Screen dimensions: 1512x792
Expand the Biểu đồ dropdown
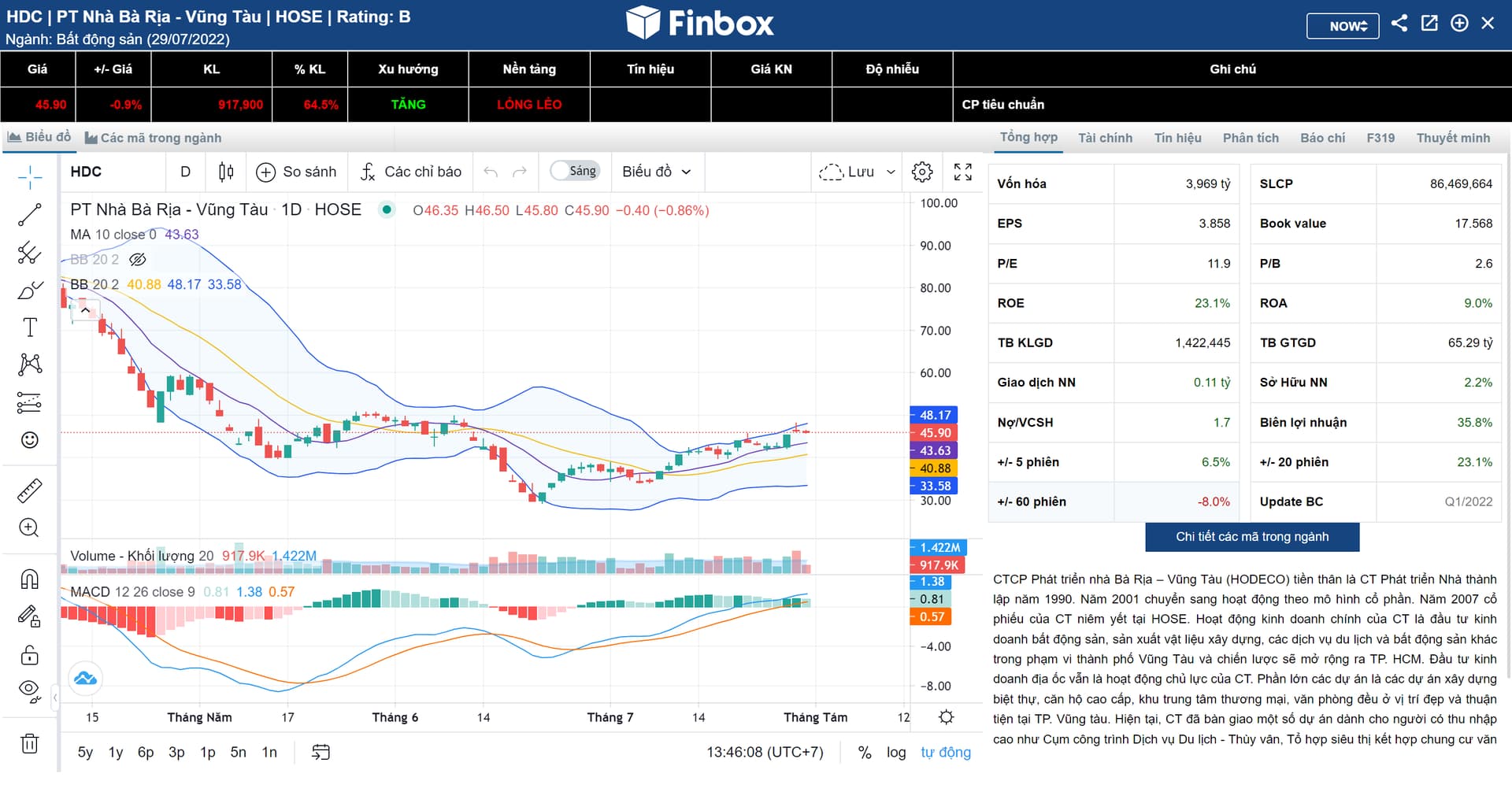(x=656, y=172)
